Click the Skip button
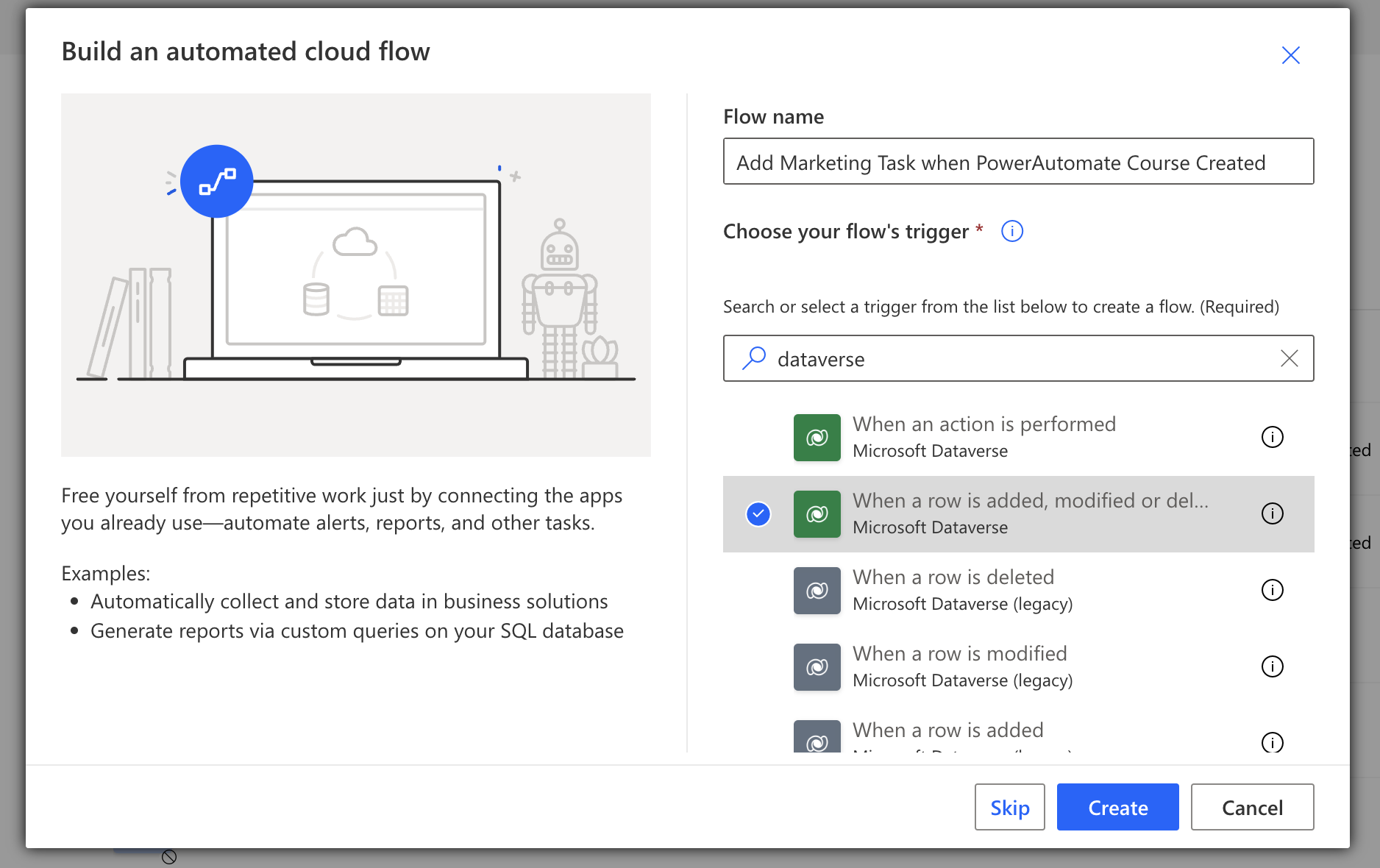 coord(1009,807)
